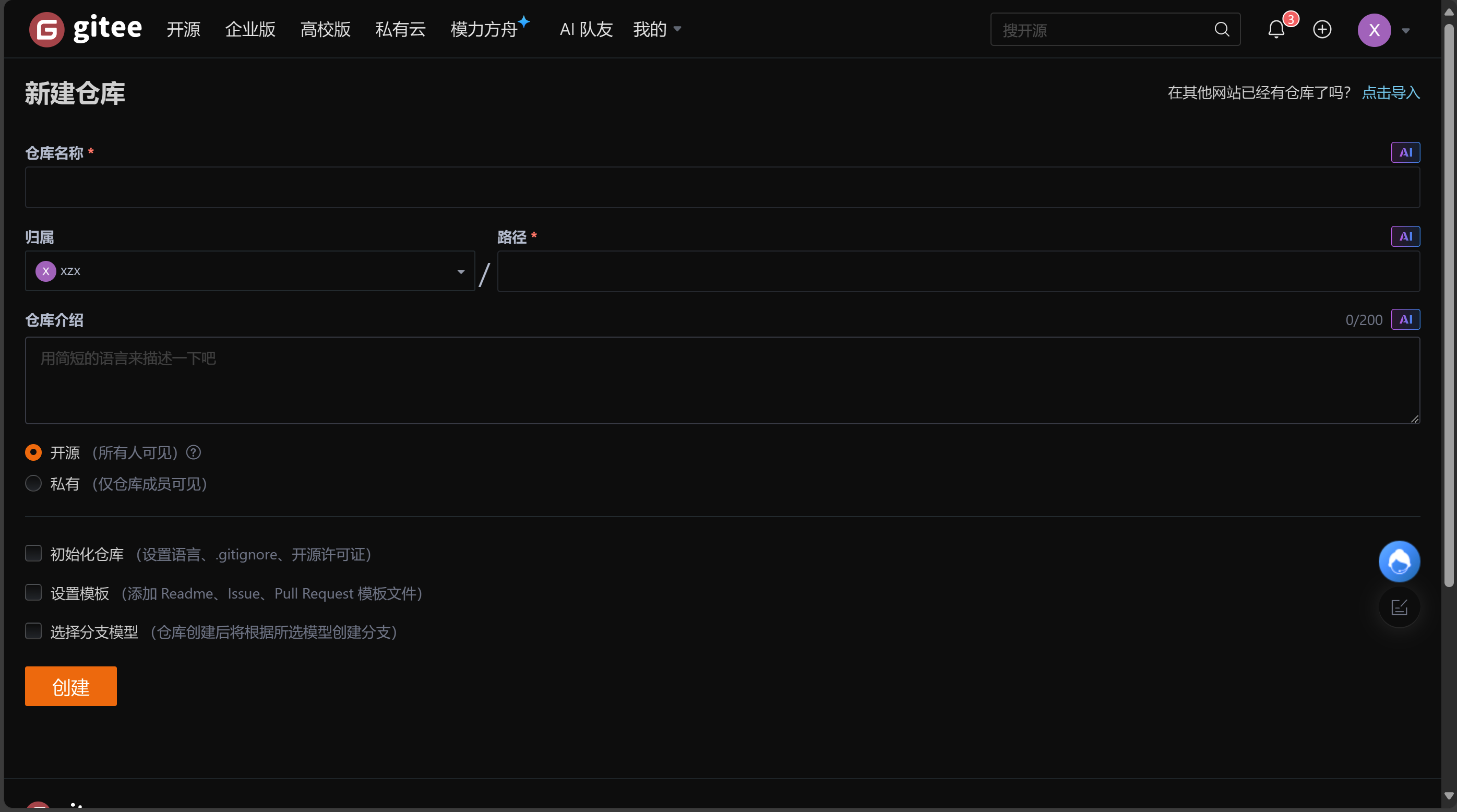Go to 企业版 in navigation bar

[x=250, y=29]
